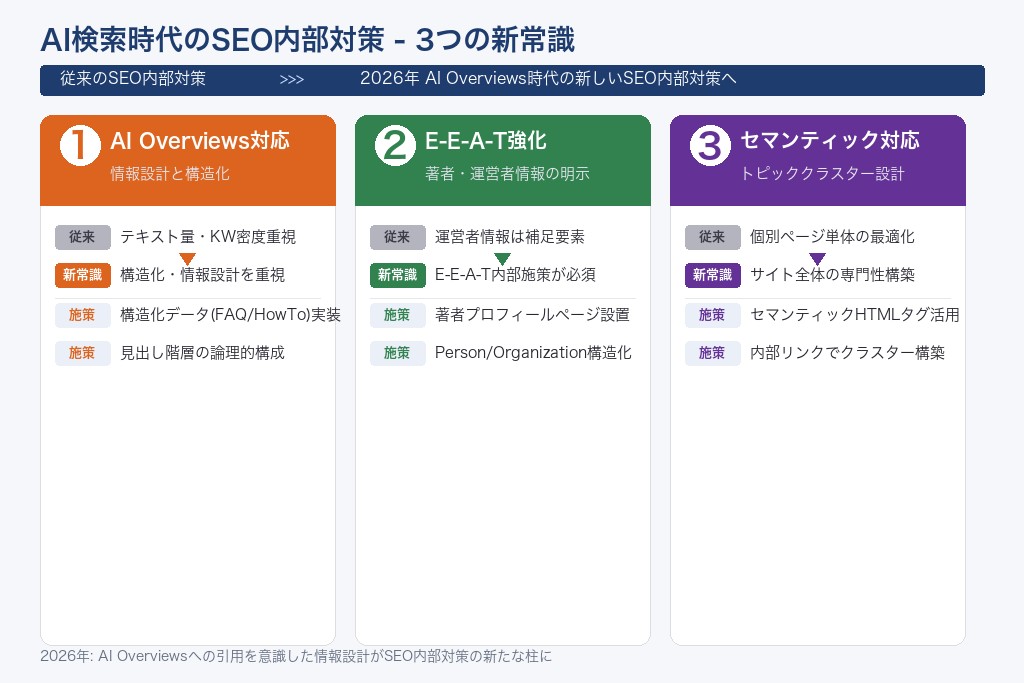Select the orange 新常識 badge in first card

point(81,275)
